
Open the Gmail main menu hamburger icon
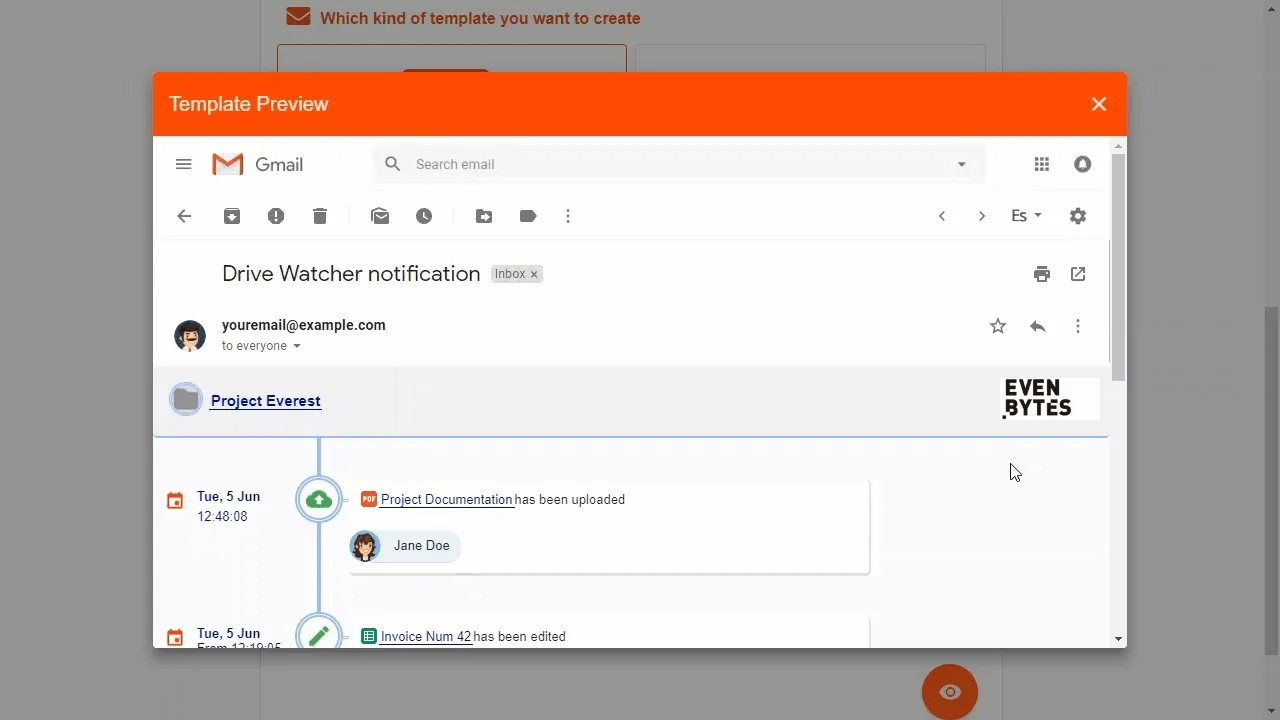coord(183,164)
